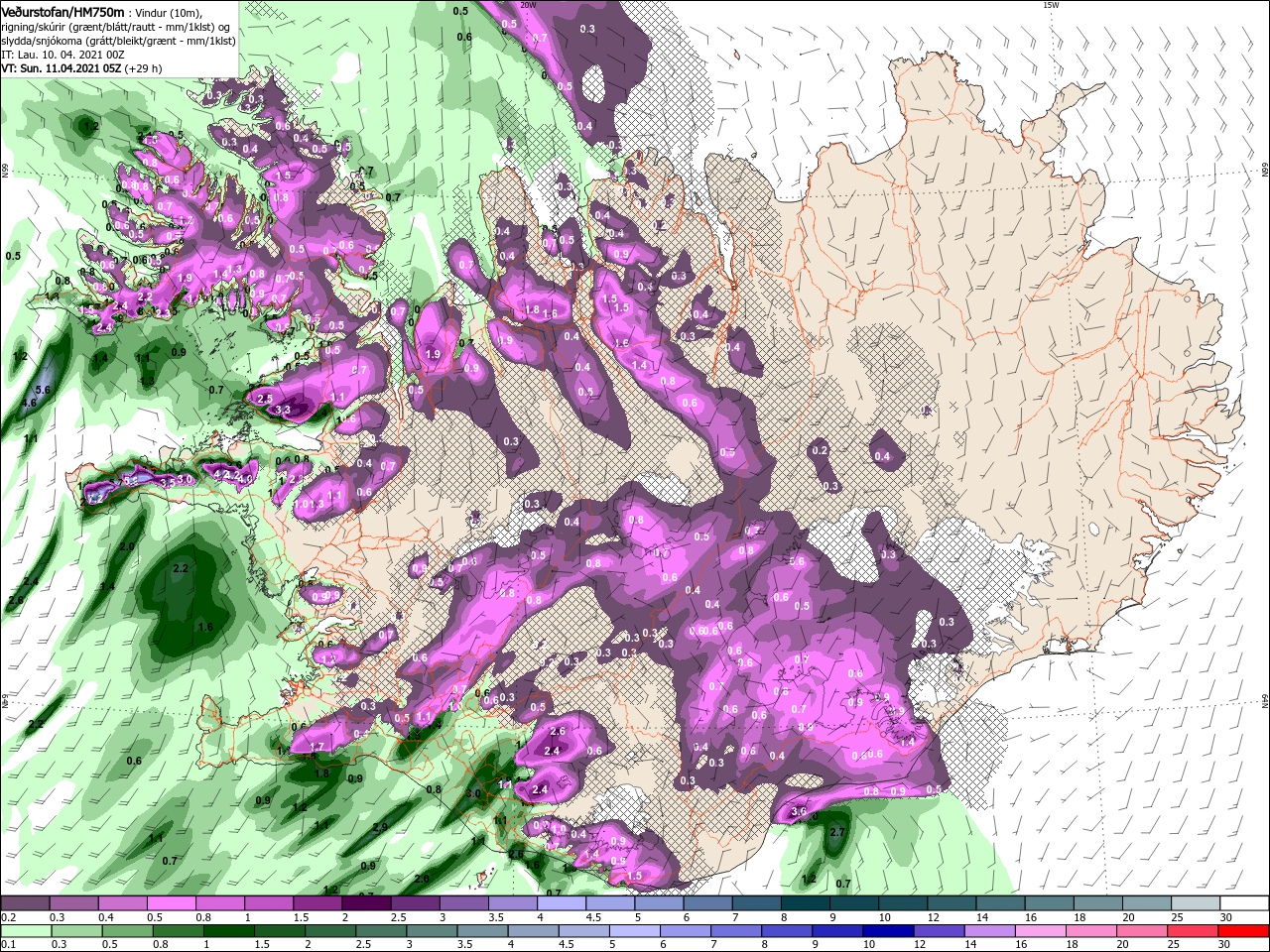
Task: Pick the bright red swatch at 30 in the bottom legend
Action: click(1245, 931)
